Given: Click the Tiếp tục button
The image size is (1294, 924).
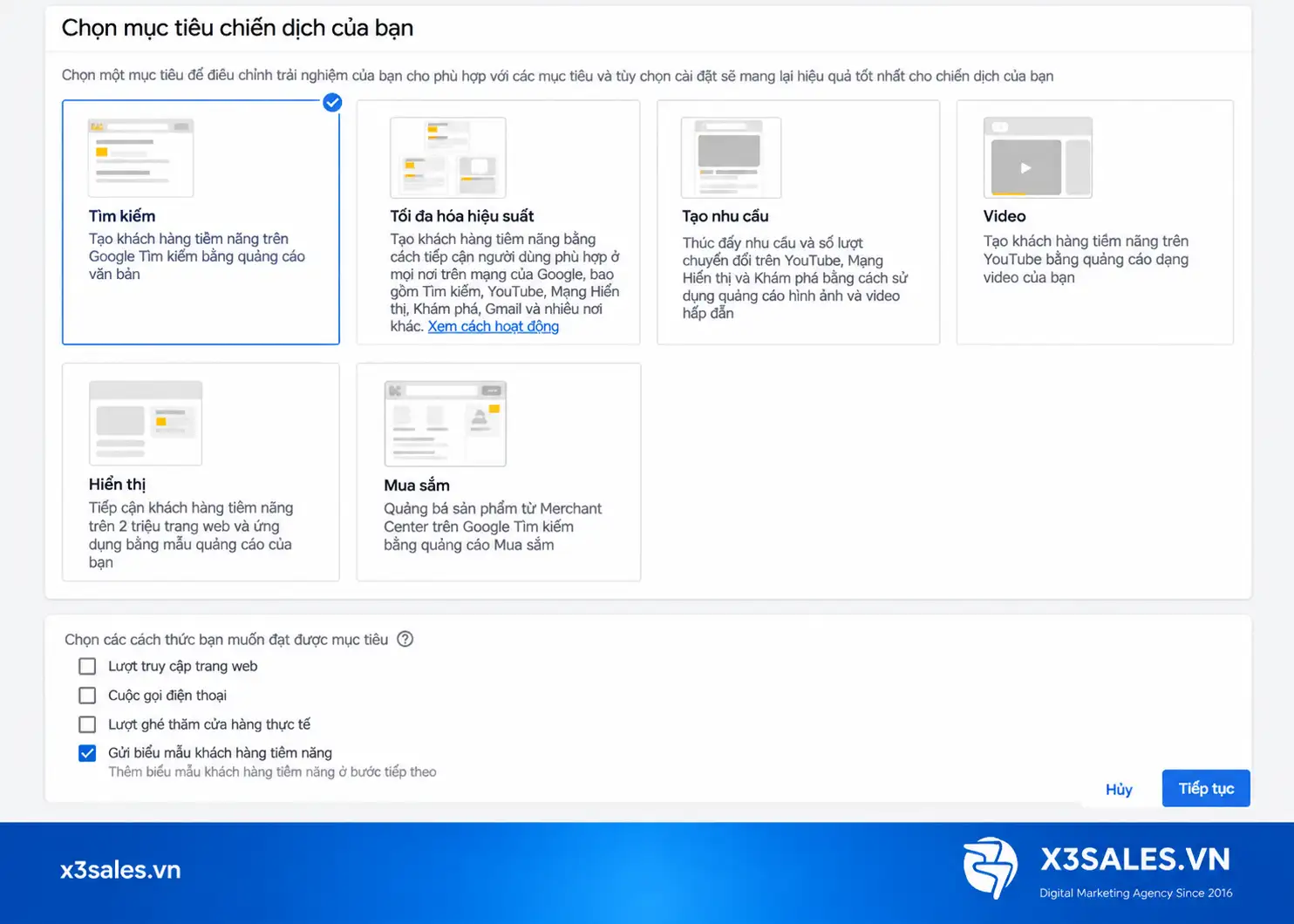Looking at the screenshot, I should 1206,788.
